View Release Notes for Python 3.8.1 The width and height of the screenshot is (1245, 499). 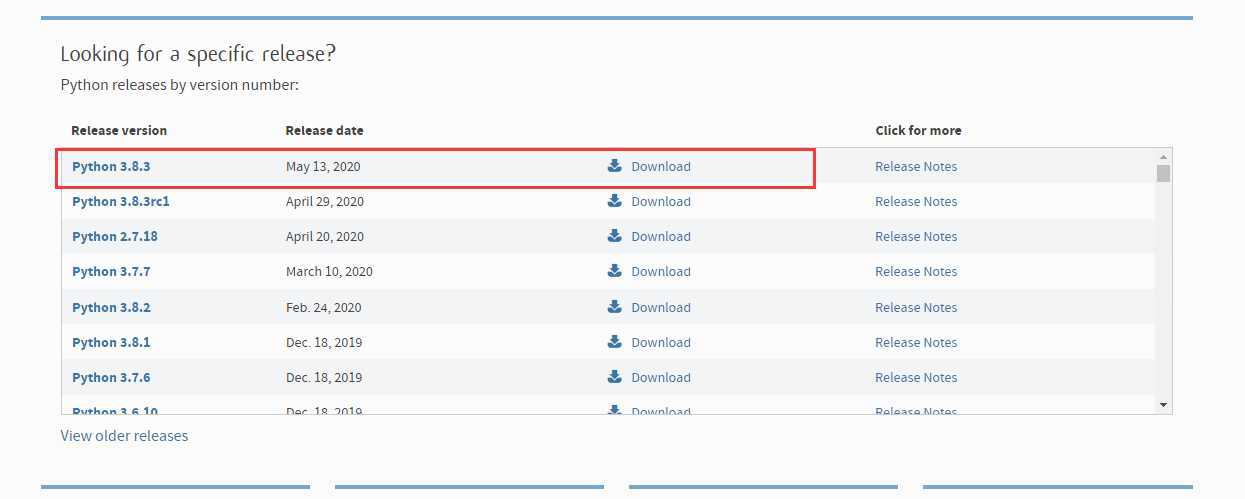click(916, 343)
